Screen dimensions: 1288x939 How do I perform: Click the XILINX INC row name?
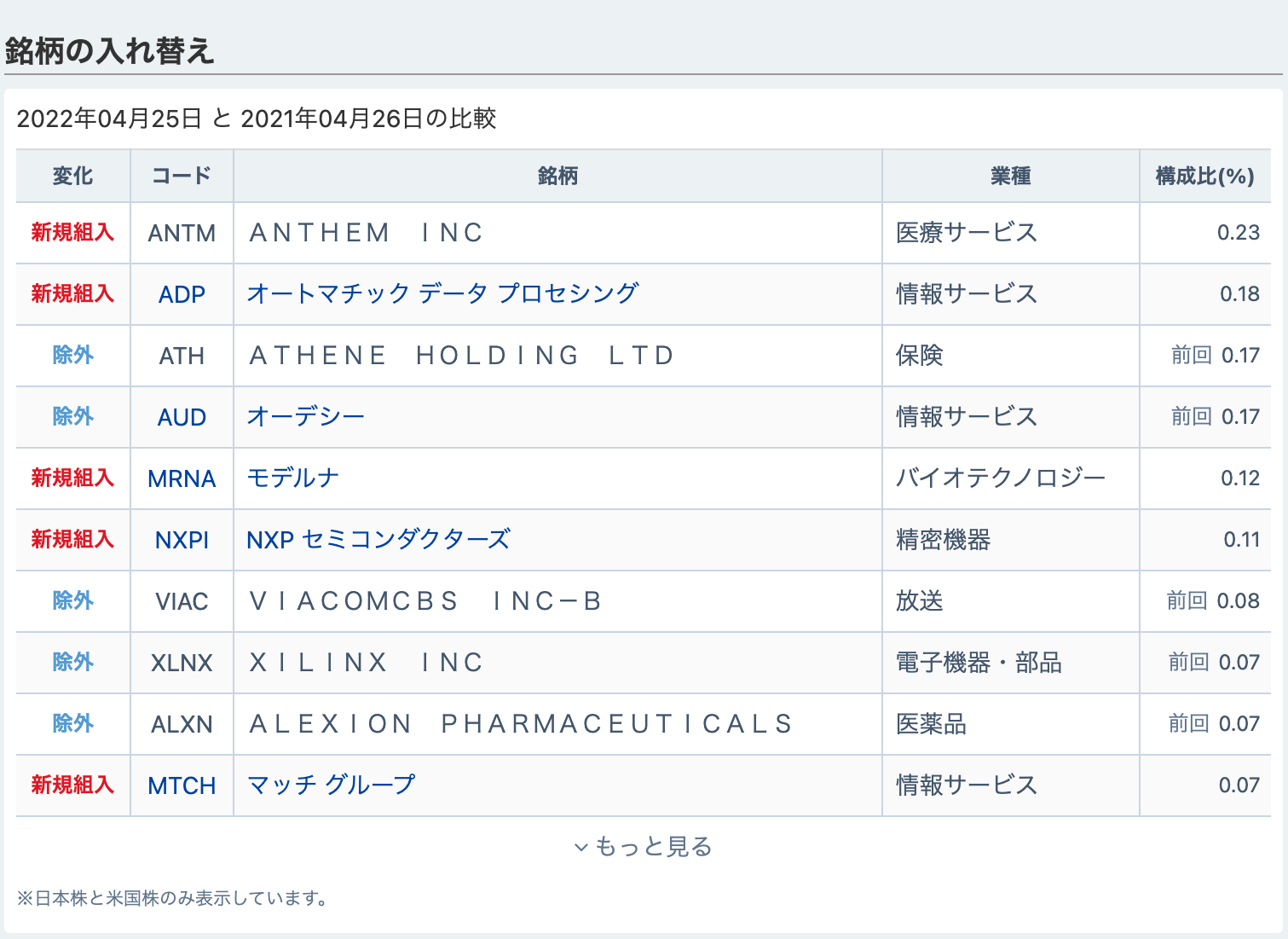click(367, 663)
